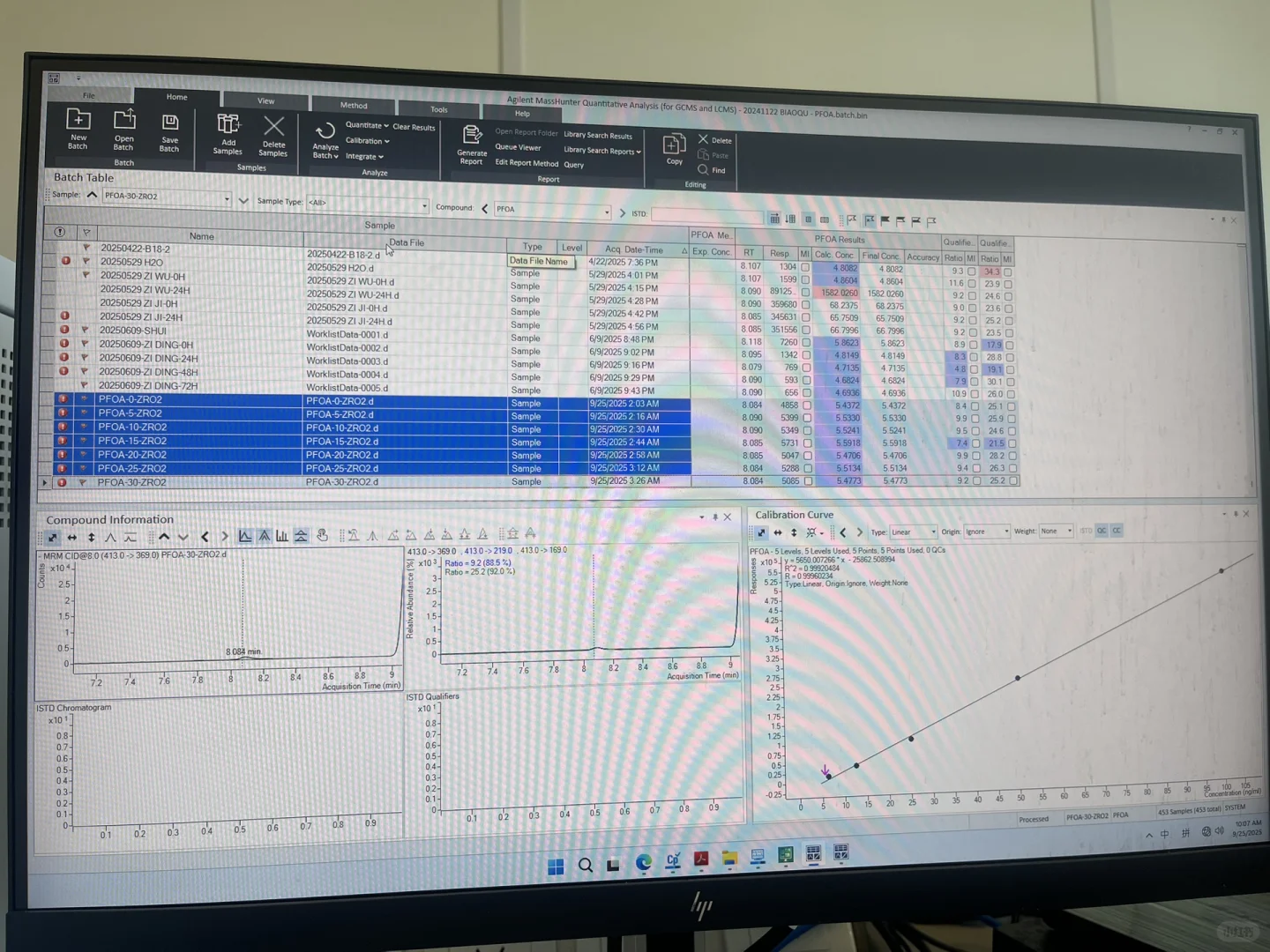This screenshot has height=952, width=1270.
Task: Toggle MI checkbox for response 7260 row
Action: point(805,343)
